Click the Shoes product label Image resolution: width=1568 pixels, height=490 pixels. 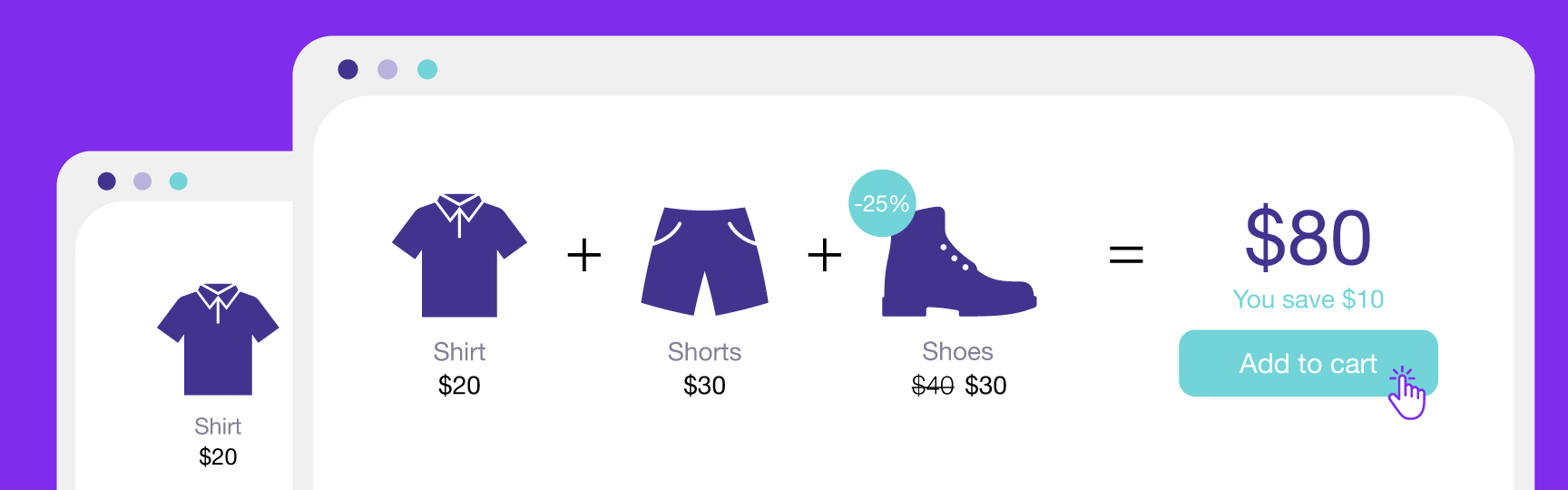pos(957,351)
